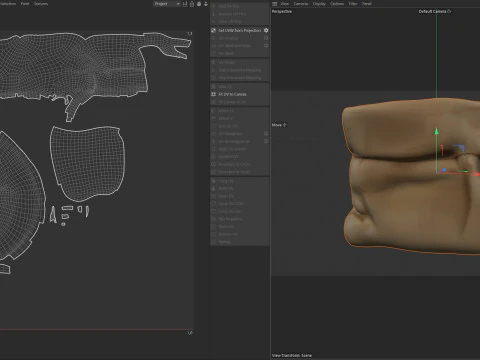The width and height of the screenshot is (480, 360).
Task: Open the viewport Display menu
Action: [319, 4]
